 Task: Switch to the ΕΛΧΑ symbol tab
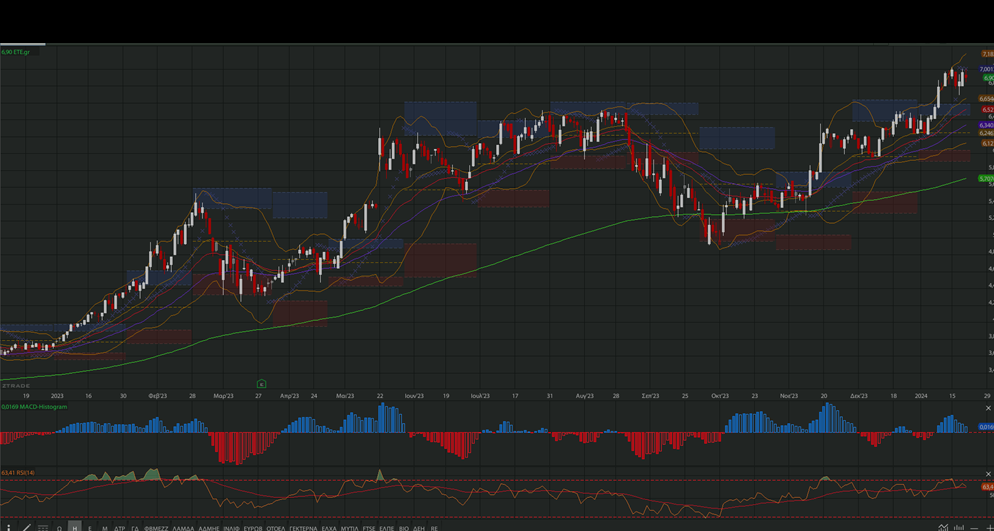(x=329, y=528)
